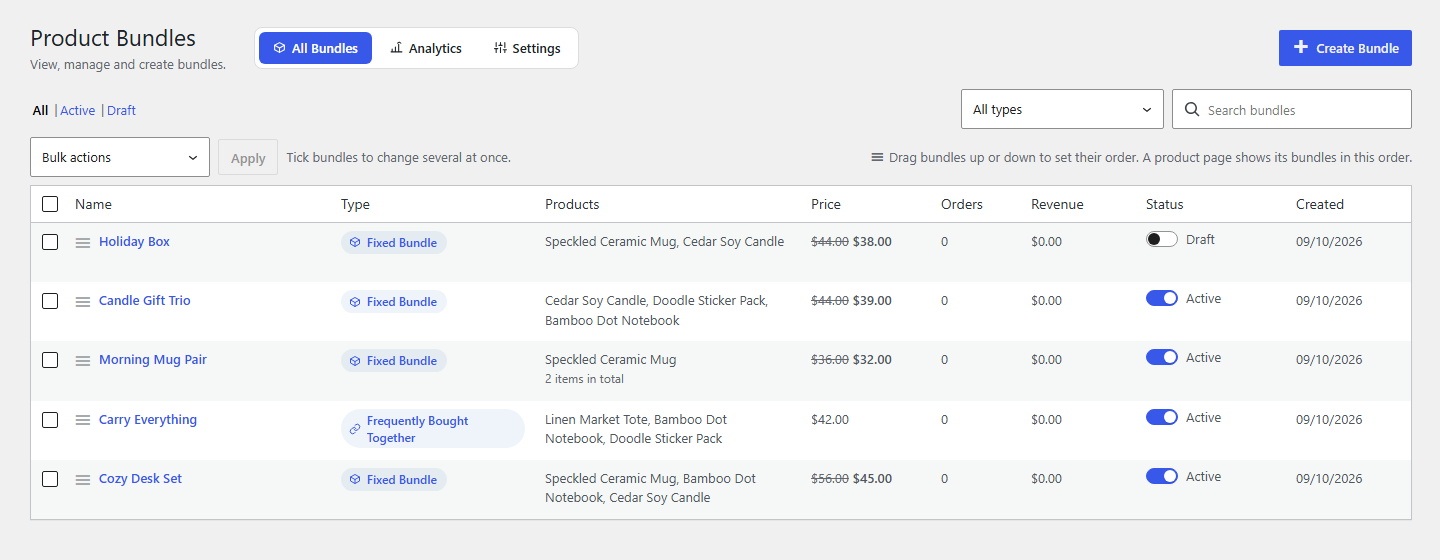Click the Status column header
This screenshot has width=1440, height=560.
(x=1165, y=204)
